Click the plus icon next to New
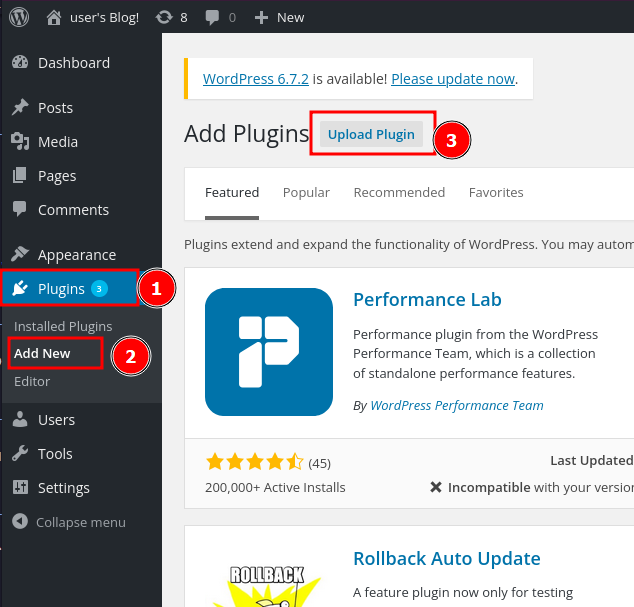The image size is (634, 607). (261, 18)
